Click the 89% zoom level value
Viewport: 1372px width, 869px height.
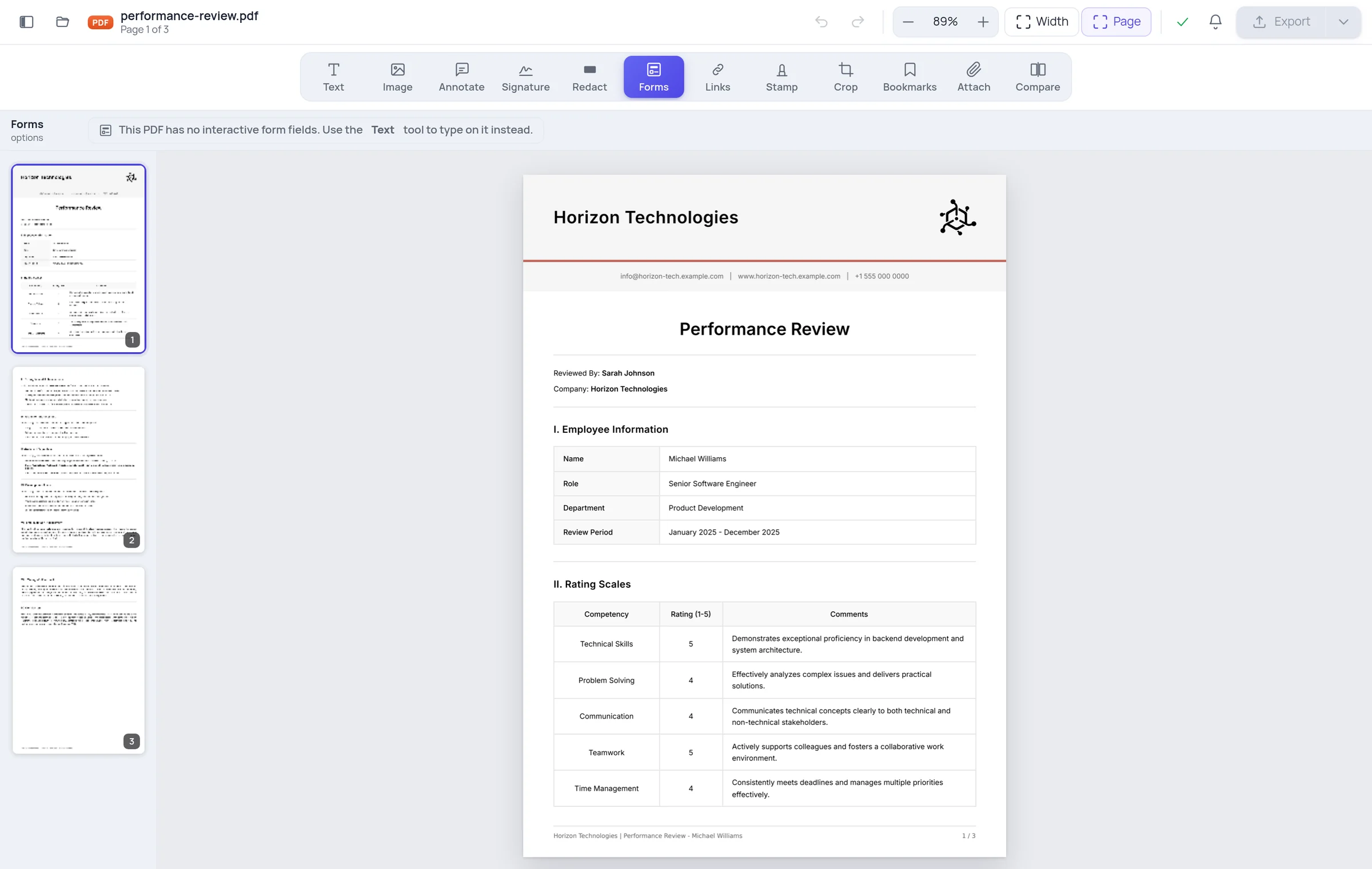point(945,22)
